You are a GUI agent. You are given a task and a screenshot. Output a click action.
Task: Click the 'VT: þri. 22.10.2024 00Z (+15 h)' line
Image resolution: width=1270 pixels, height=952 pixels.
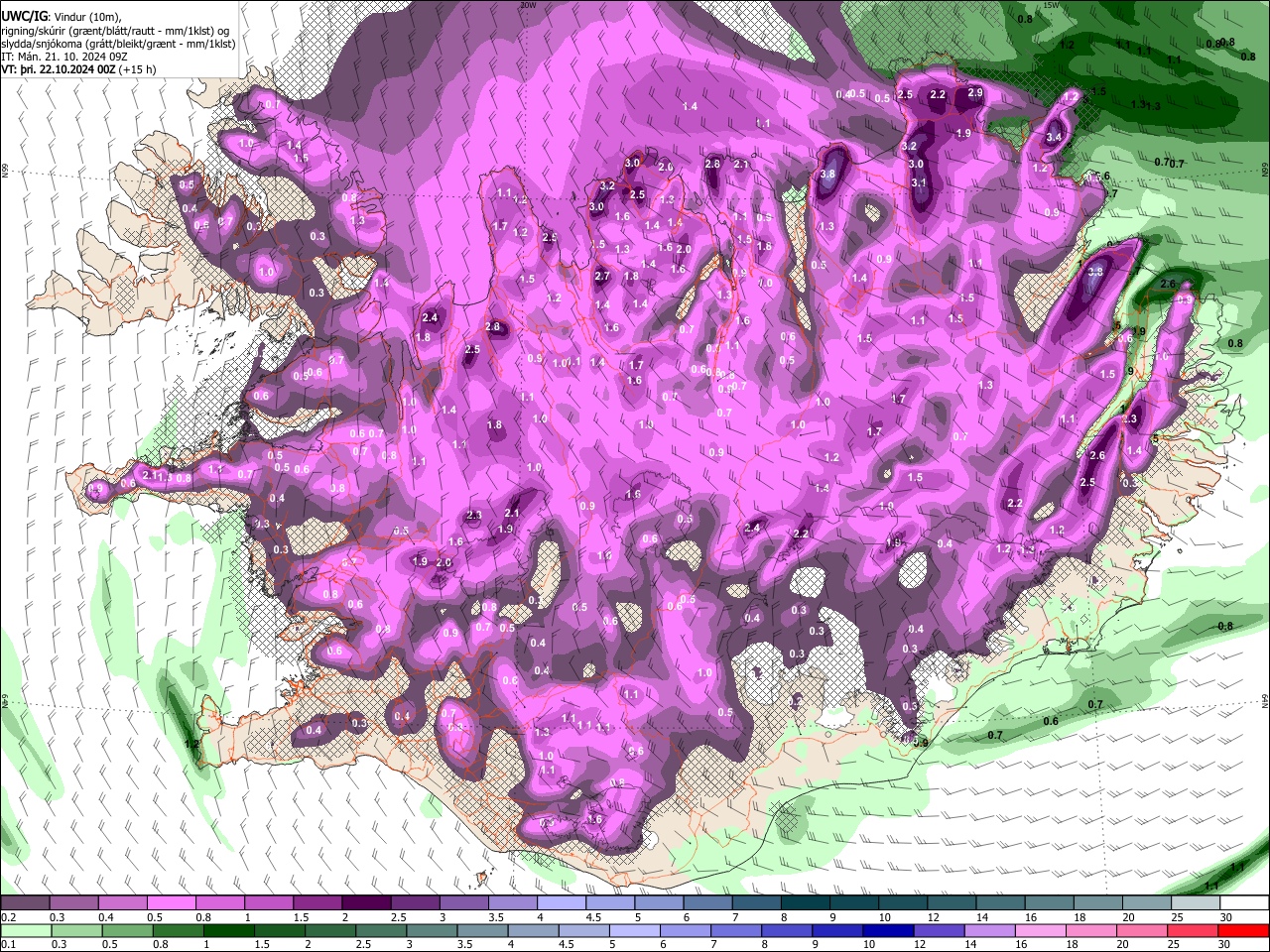click(x=79, y=69)
